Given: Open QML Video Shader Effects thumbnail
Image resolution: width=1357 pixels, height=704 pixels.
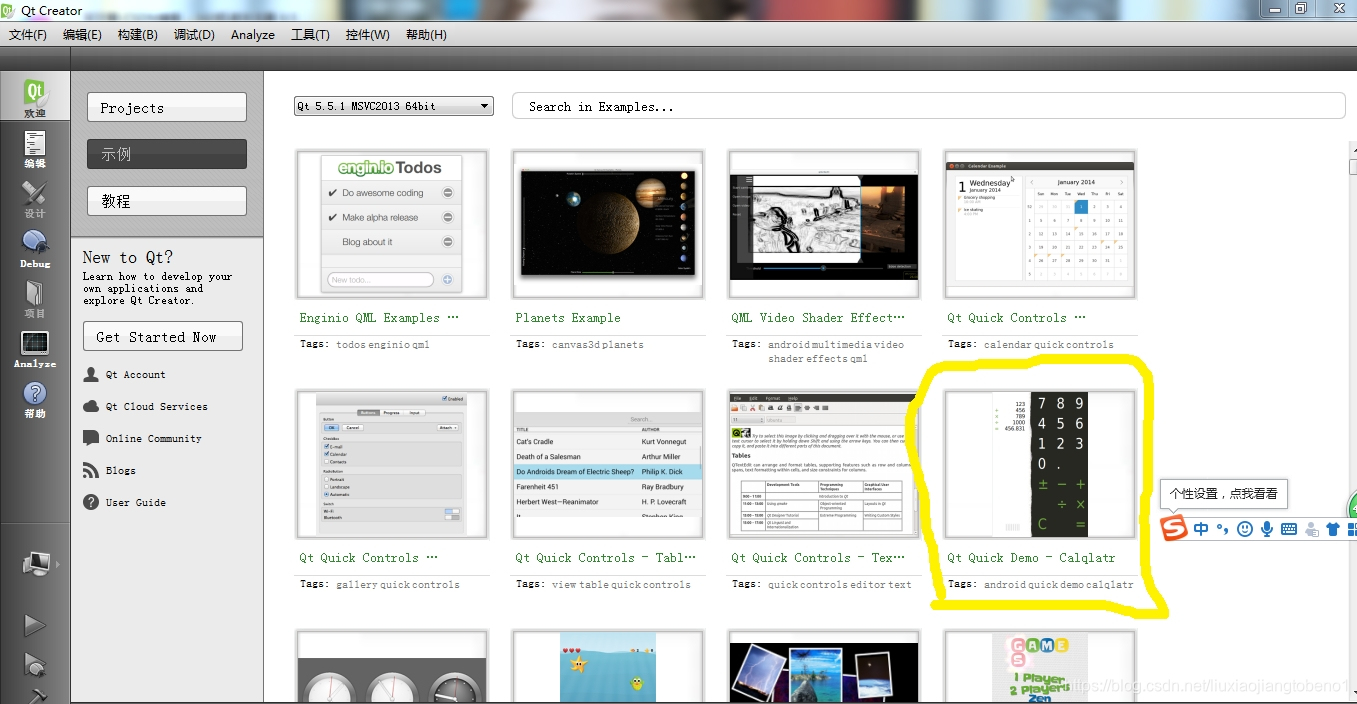Looking at the screenshot, I should [824, 224].
